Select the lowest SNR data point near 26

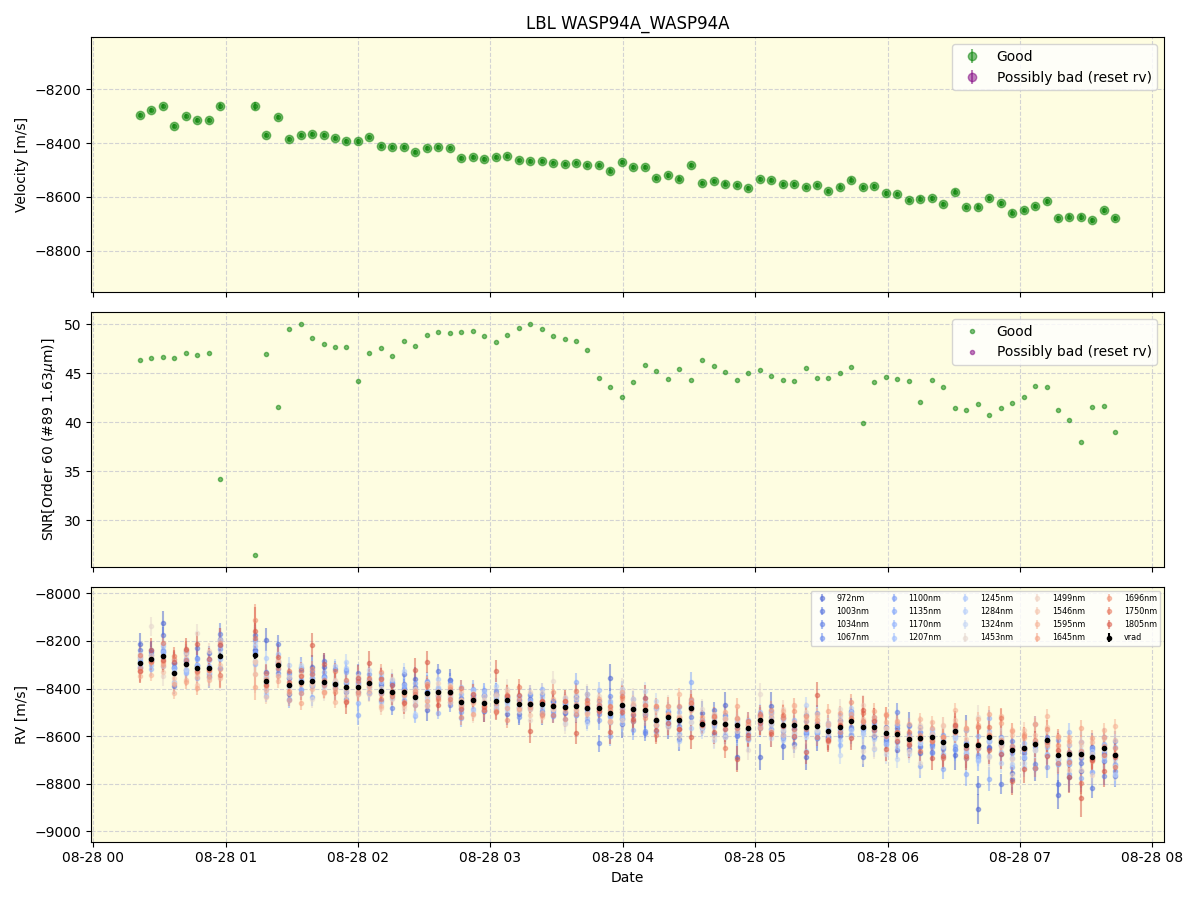point(255,555)
